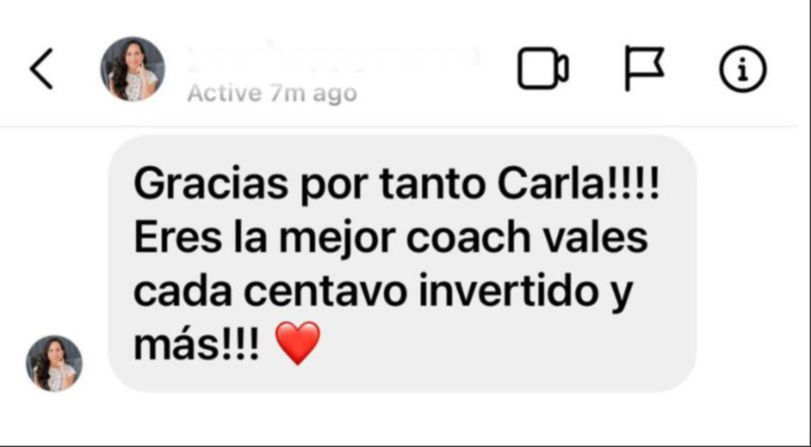
Task: Tap the red heart emoji in message
Action: (x=297, y=343)
